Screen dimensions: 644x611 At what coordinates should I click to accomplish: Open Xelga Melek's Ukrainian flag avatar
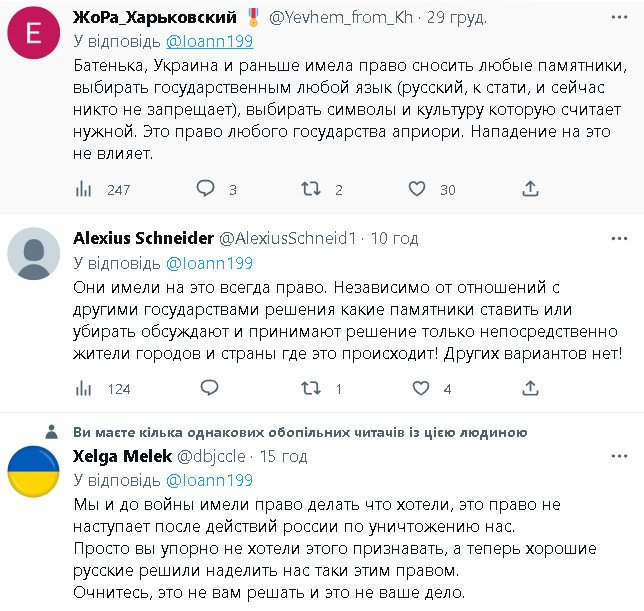coord(34,471)
